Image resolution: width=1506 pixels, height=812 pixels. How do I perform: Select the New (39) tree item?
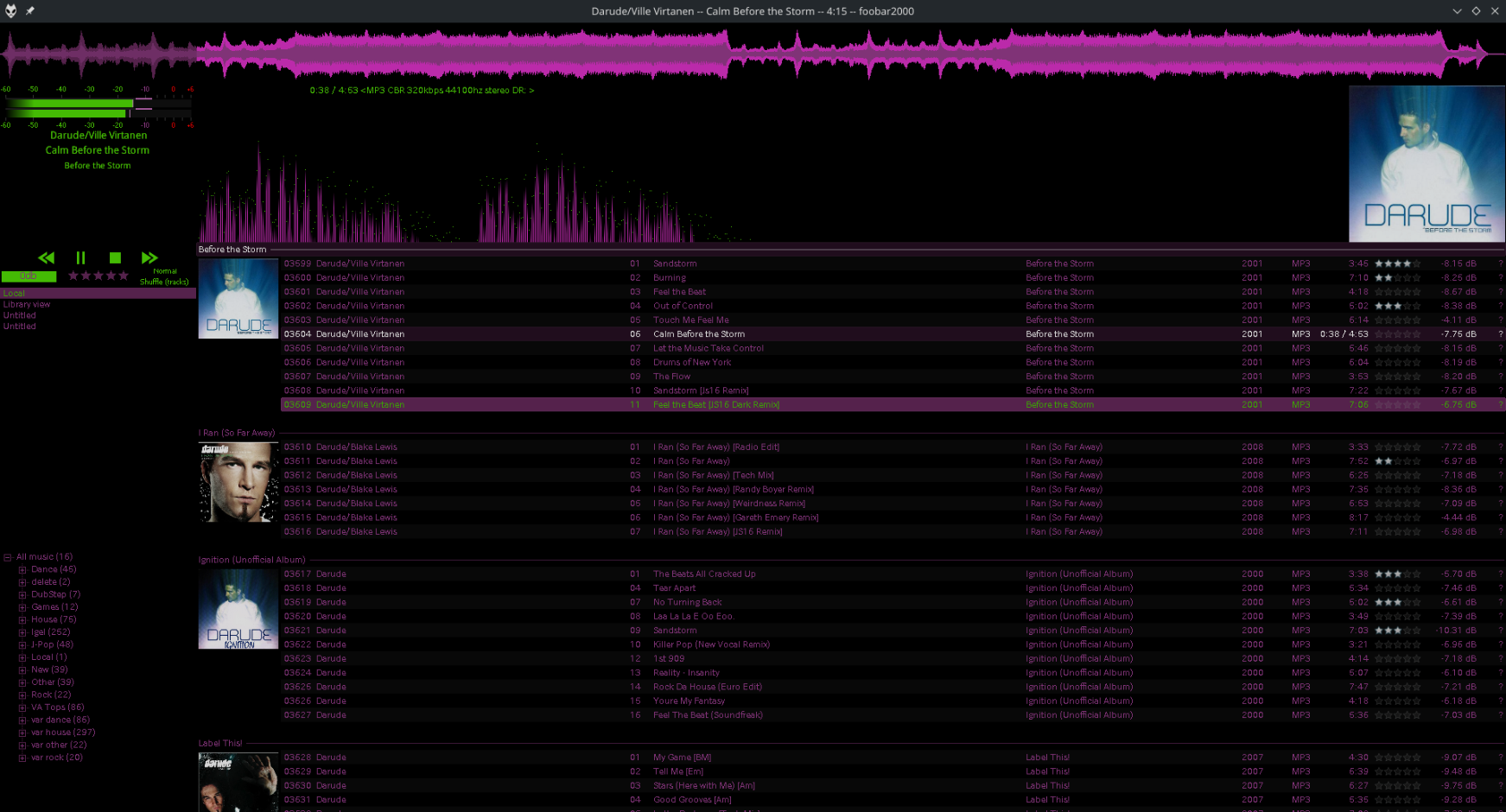pyautogui.click(x=49, y=669)
